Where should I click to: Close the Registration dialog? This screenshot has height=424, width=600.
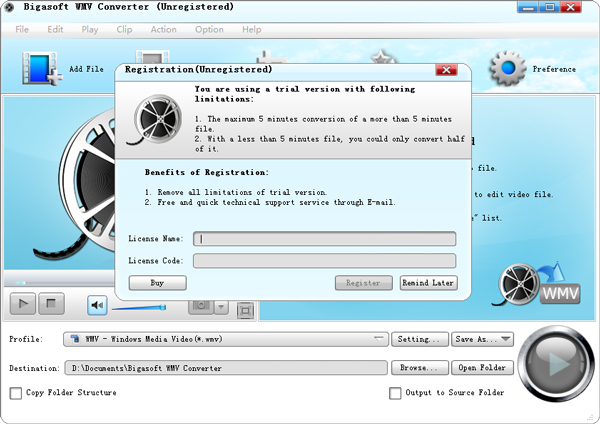[x=446, y=71]
